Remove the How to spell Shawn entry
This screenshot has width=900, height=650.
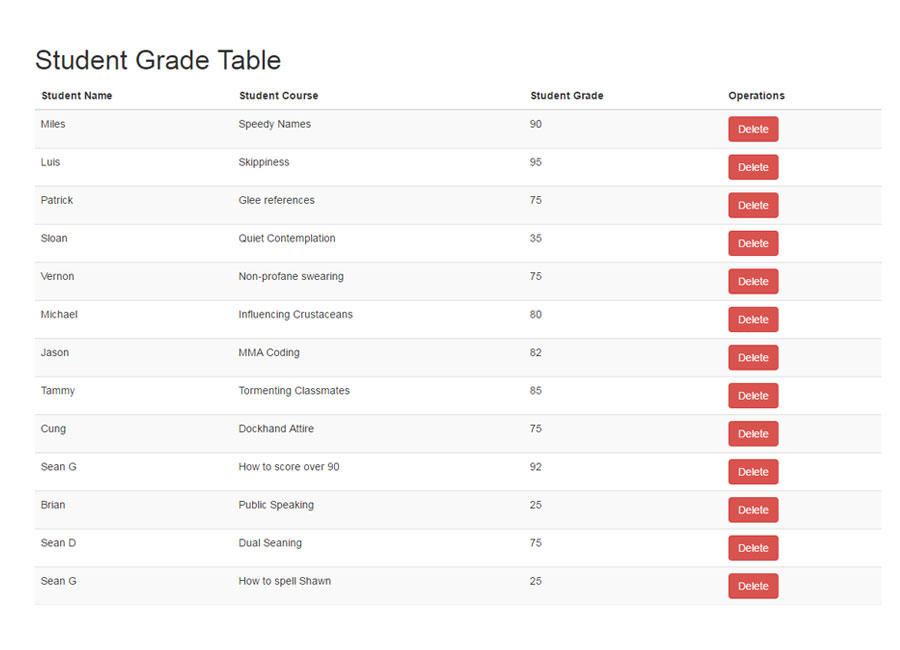point(753,586)
